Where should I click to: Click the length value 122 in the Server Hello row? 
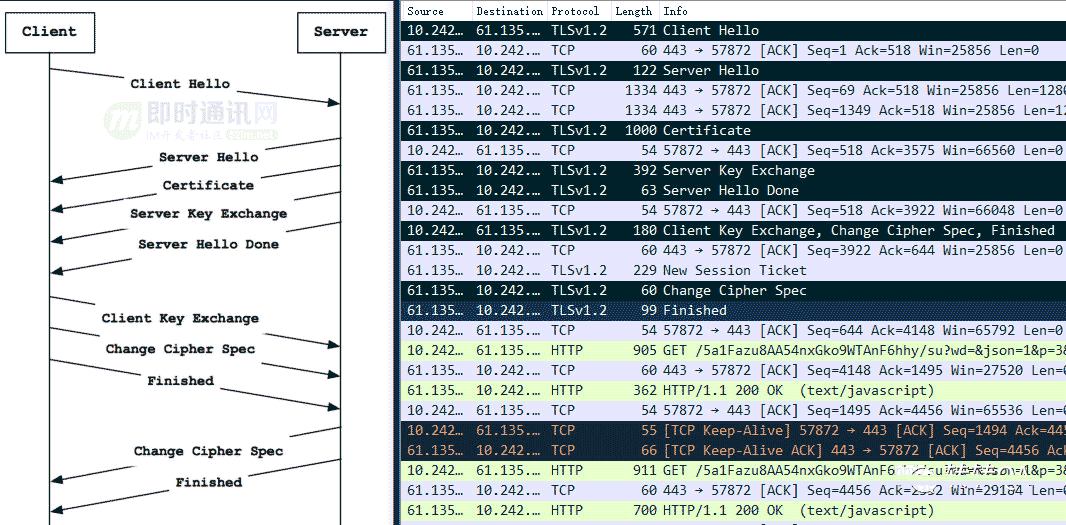(644, 71)
